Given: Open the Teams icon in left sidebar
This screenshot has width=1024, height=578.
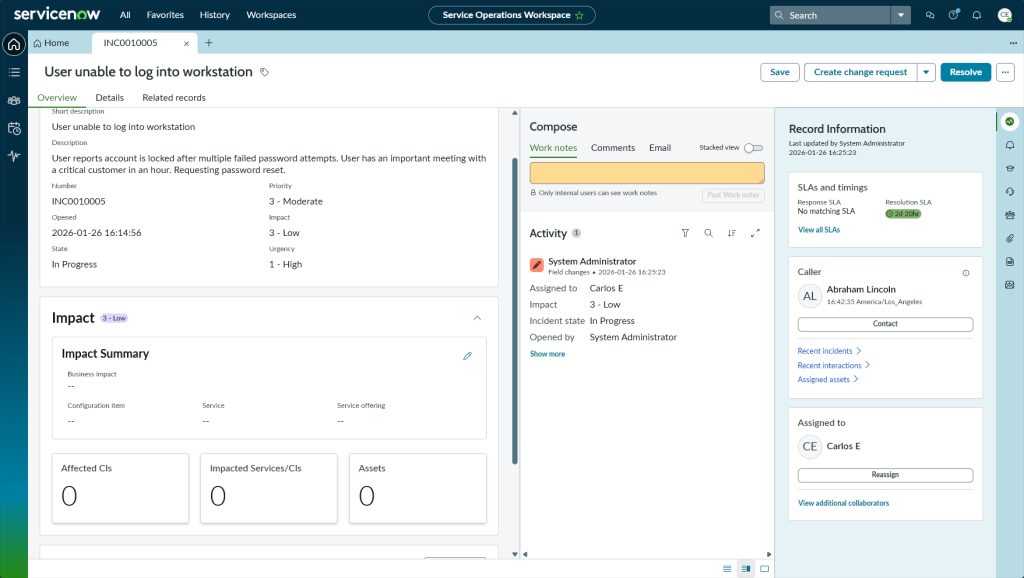Looking at the screenshot, I should (14, 100).
